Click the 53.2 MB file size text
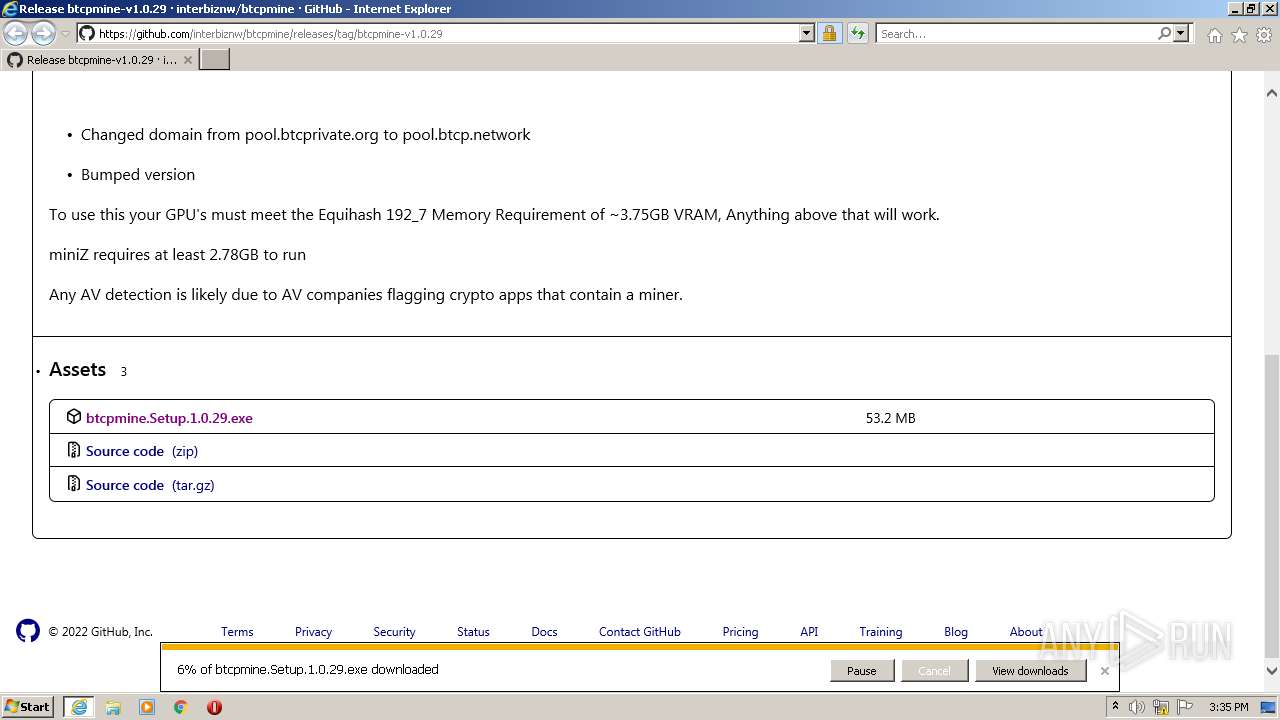This screenshot has width=1280, height=720. pyautogui.click(x=890, y=418)
